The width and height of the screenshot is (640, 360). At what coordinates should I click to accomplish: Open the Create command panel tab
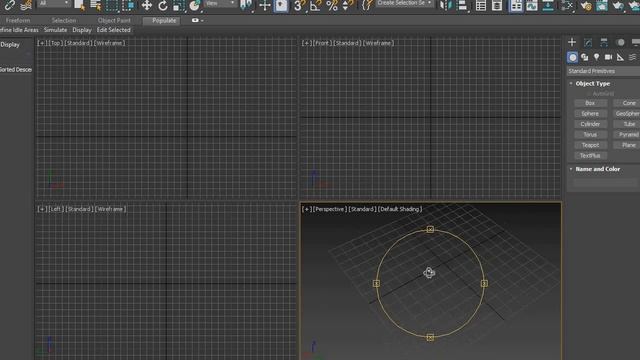pos(572,42)
